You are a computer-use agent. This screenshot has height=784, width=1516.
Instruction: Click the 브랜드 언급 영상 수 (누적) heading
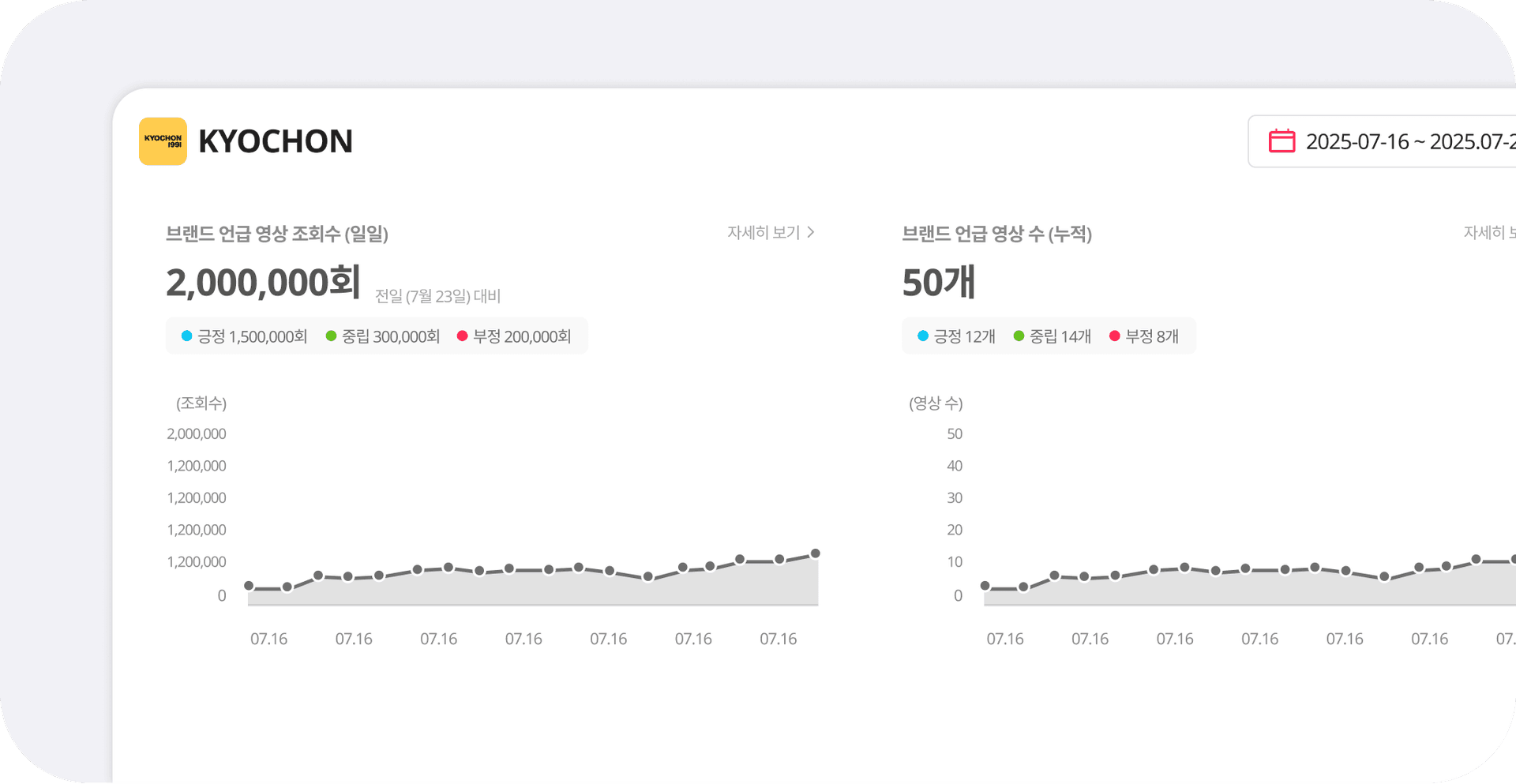[x=996, y=234]
